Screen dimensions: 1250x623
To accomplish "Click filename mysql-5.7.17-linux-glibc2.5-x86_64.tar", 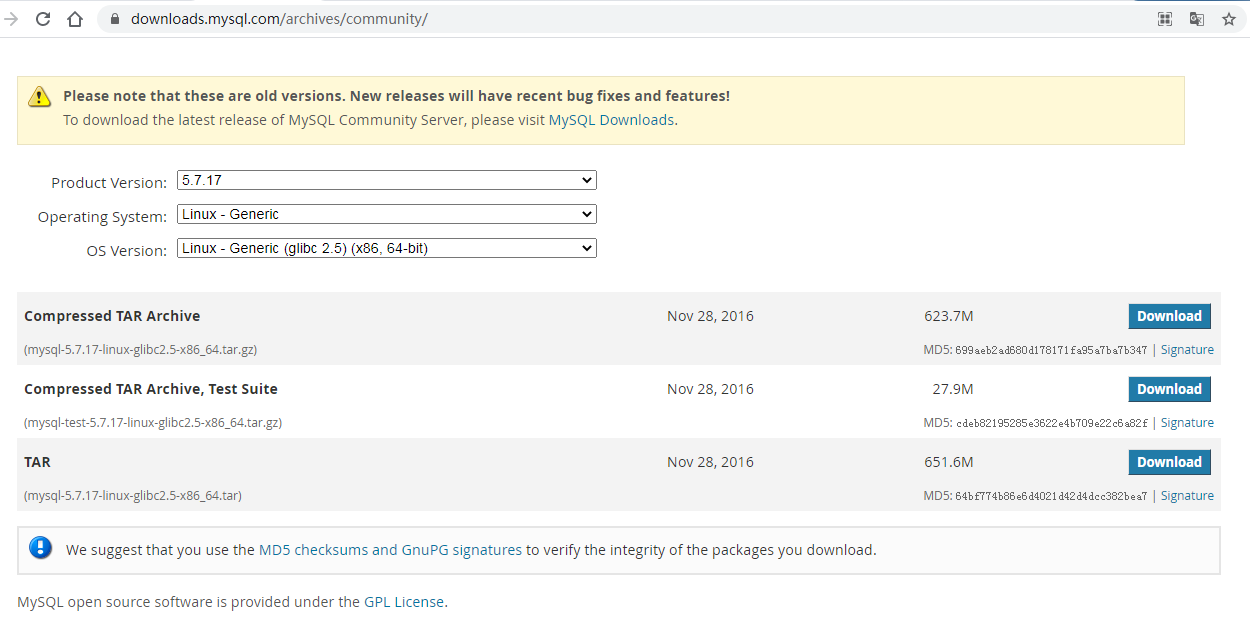I will [133, 496].
